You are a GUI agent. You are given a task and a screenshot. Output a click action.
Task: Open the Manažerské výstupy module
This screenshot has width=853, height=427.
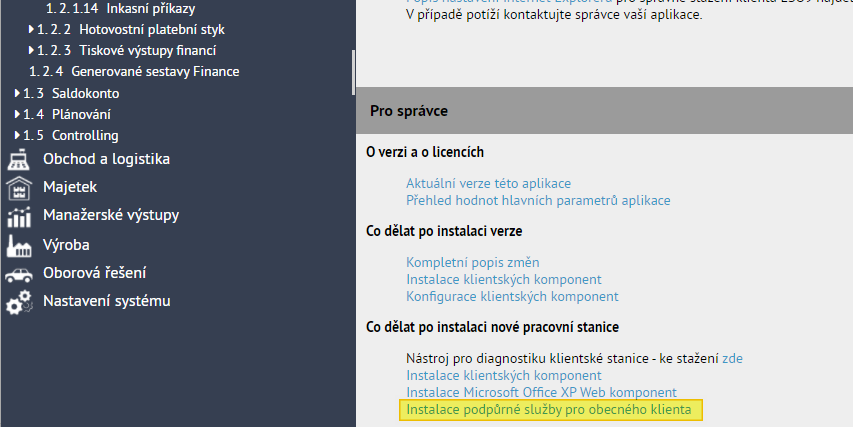(x=111, y=215)
